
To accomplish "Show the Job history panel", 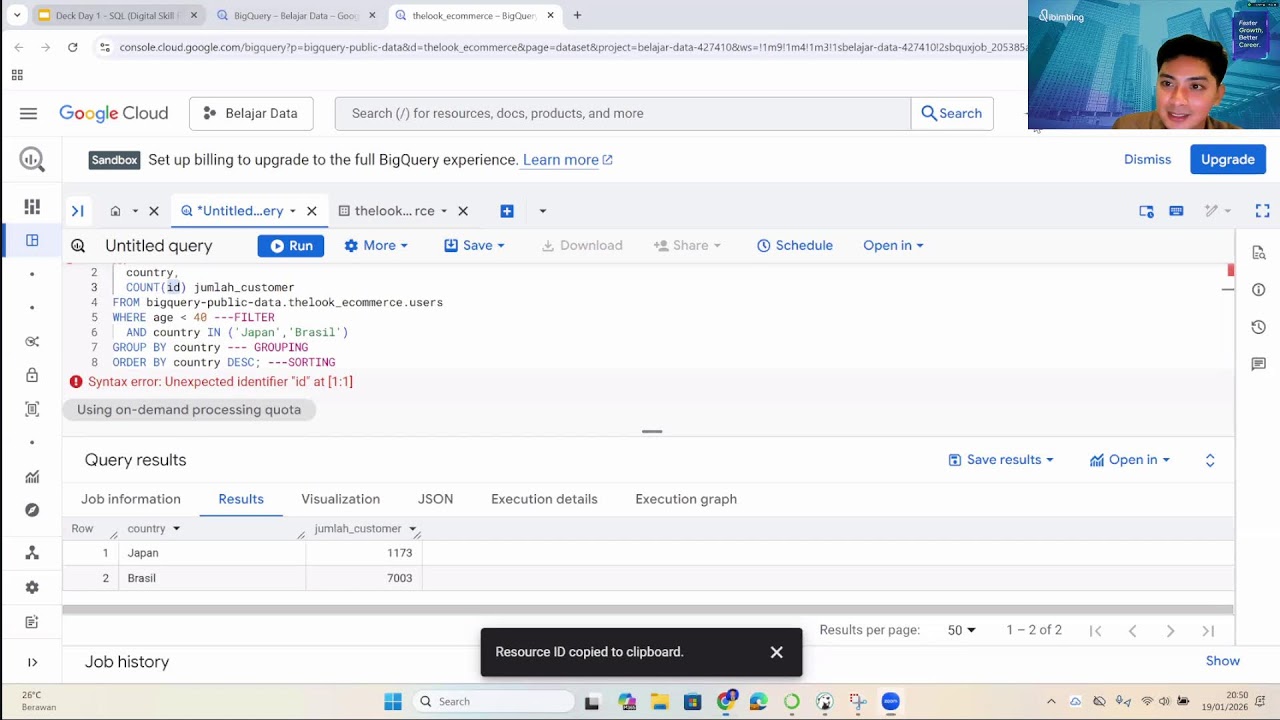I will pyautogui.click(x=1223, y=661).
